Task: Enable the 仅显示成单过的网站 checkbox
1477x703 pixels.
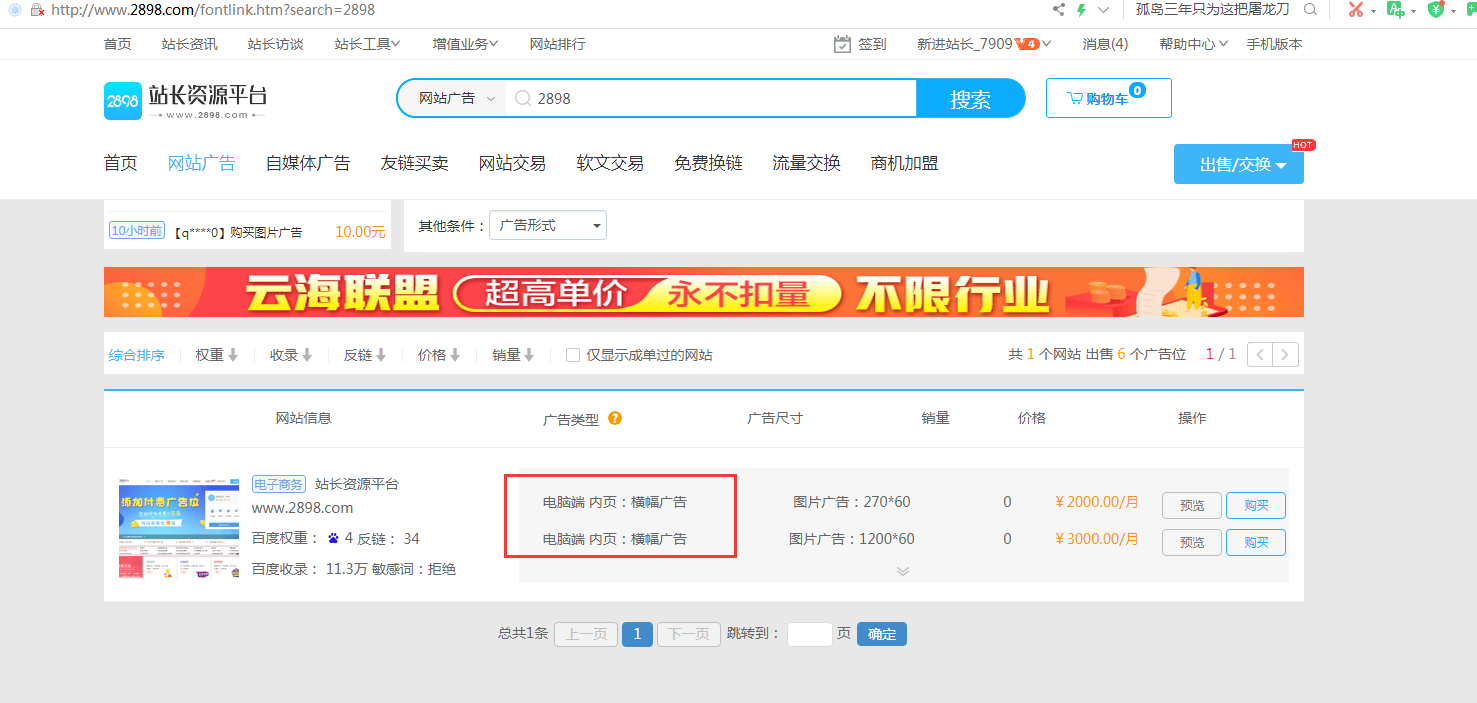Action: coord(571,354)
